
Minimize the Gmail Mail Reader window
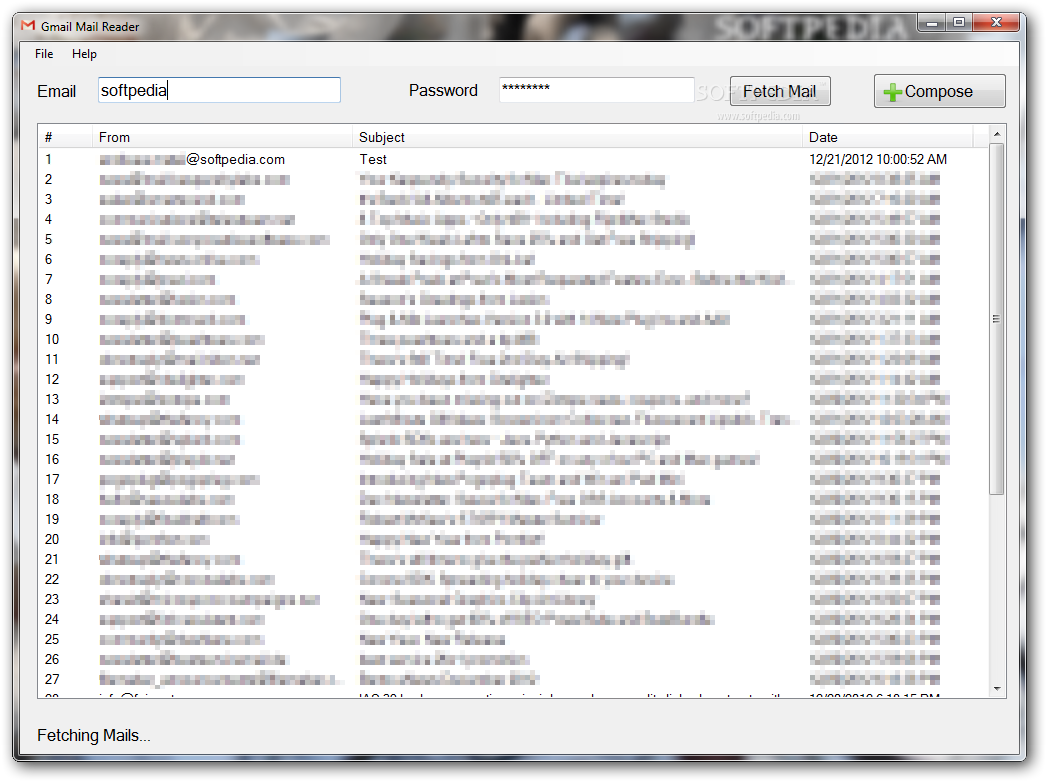point(931,23)
